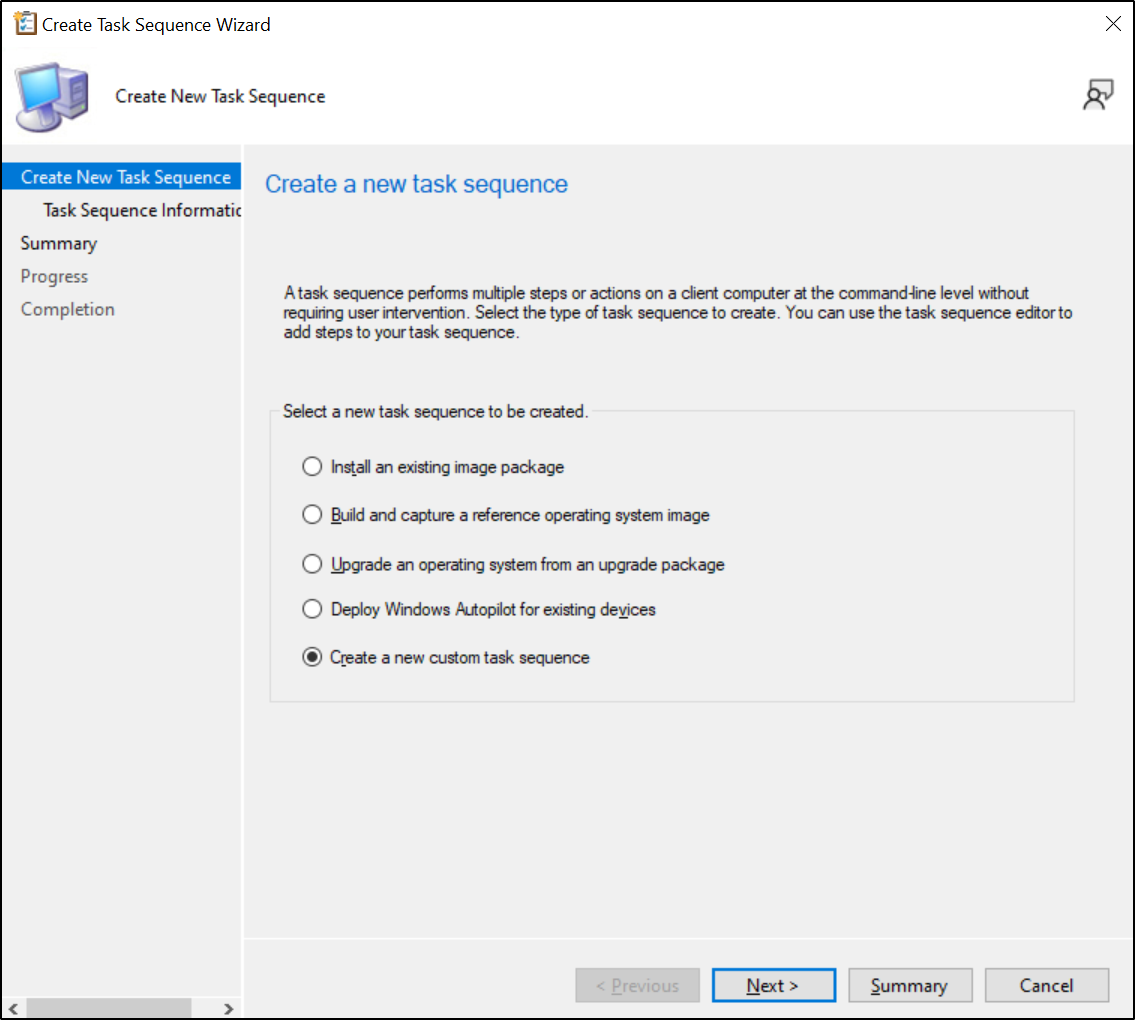Open the Create New Task Sequence step
Viewport: 1135px width, 1020px height.
[122, 177]
